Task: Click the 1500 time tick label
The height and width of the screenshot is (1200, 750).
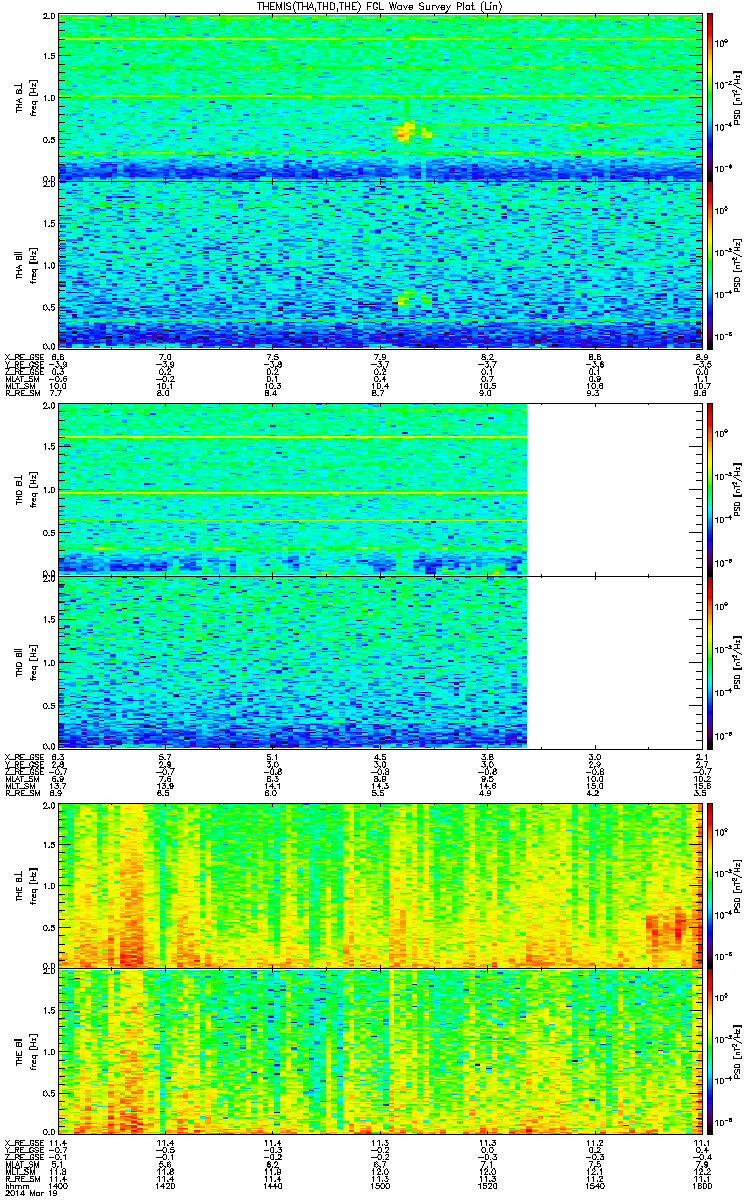Action: pyautogui.click(x=380, y=1186)
